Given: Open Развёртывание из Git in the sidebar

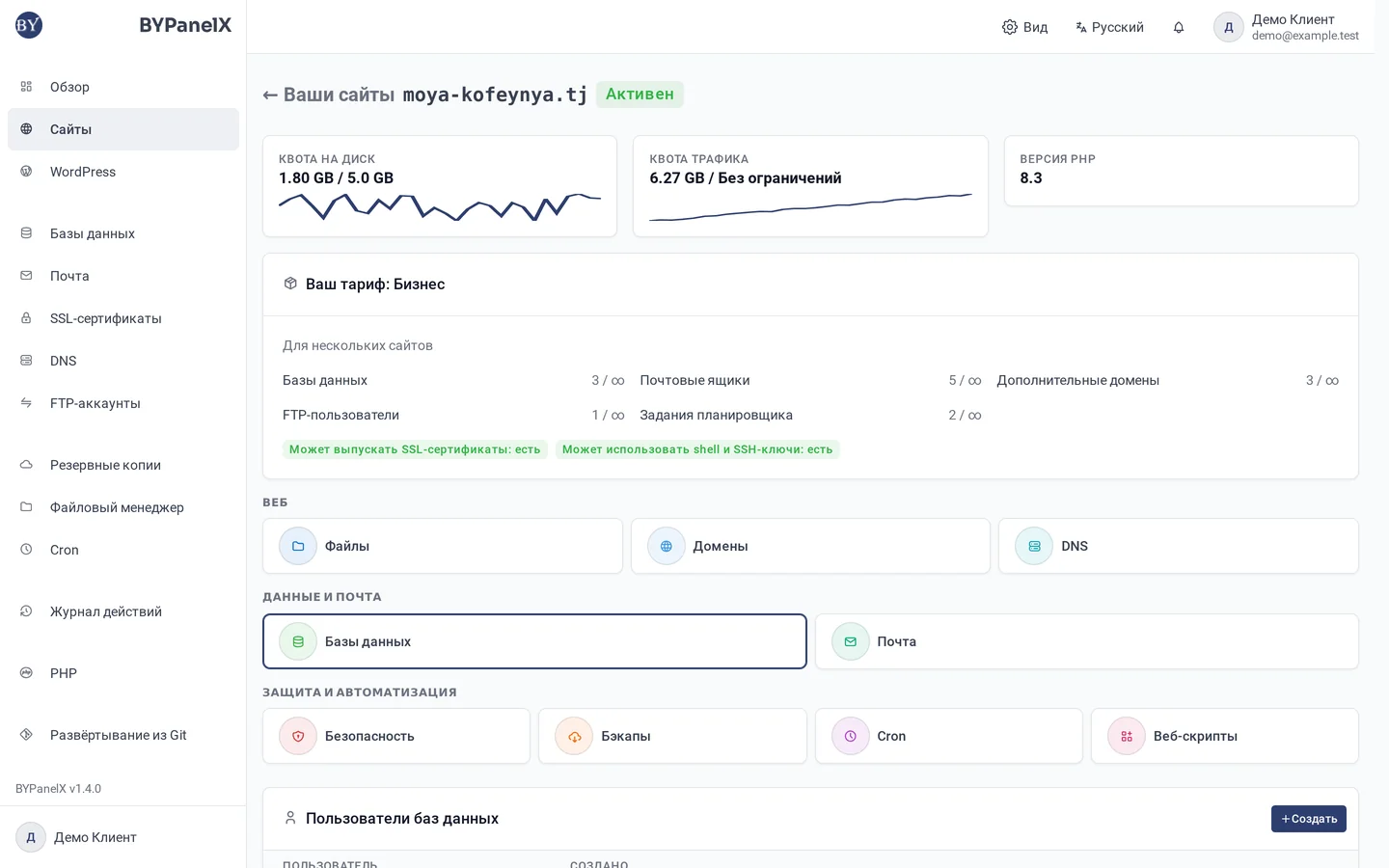Looking at the screenshot, I should tap(123, 735).
